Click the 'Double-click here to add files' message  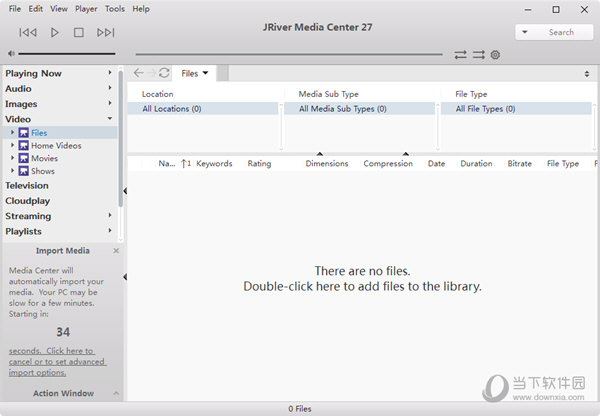pyautogui.click(x=362, y=286)
